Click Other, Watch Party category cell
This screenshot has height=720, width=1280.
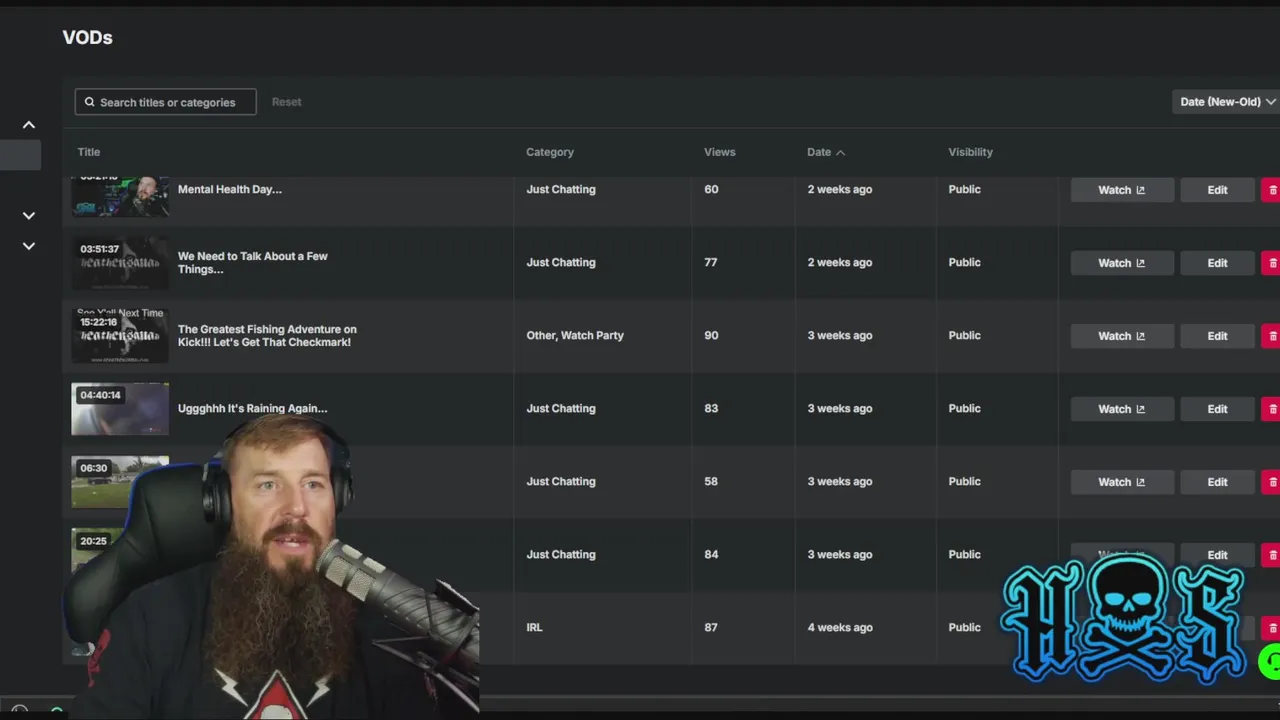pyautogui.click(x=575, y=335)
